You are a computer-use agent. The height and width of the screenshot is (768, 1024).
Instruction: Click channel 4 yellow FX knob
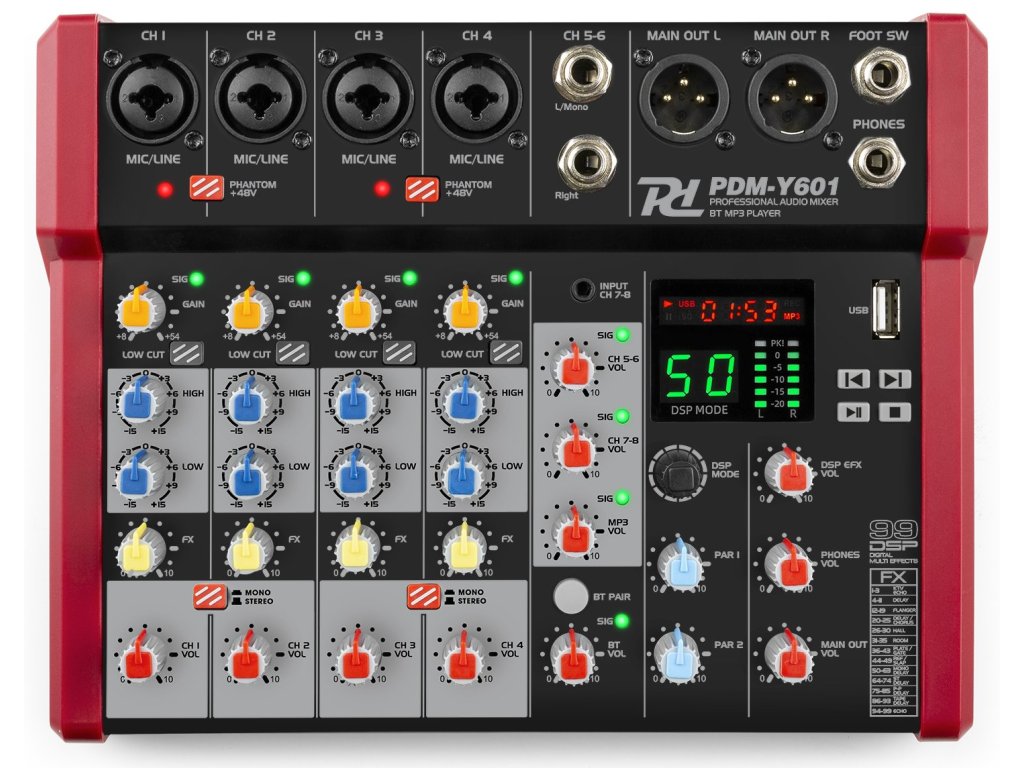point(464,549)
